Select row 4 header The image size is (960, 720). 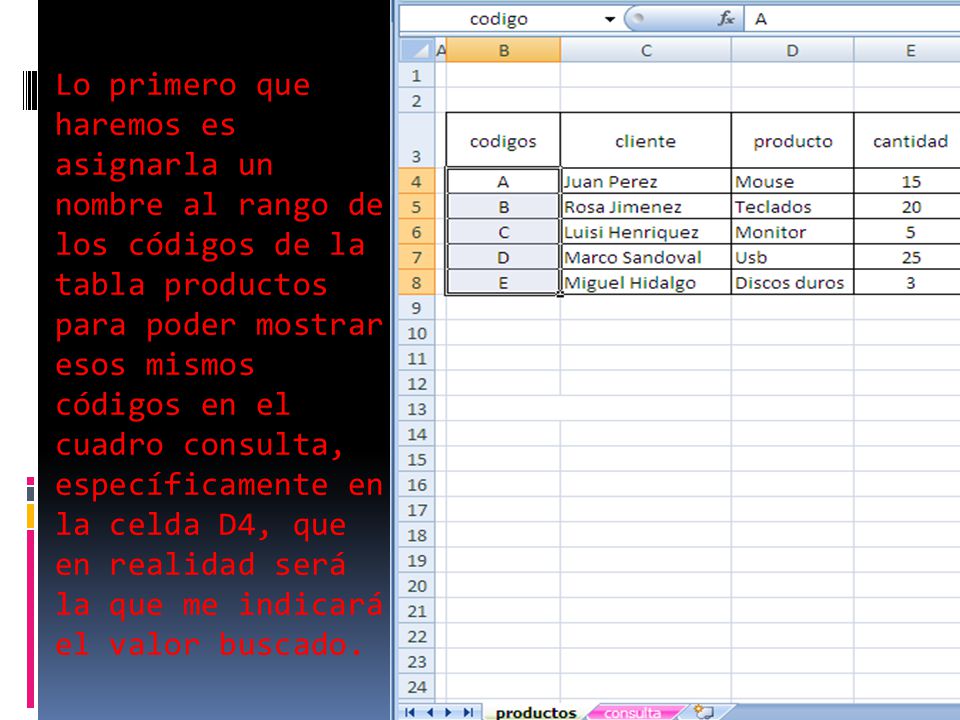coord(417,181)
